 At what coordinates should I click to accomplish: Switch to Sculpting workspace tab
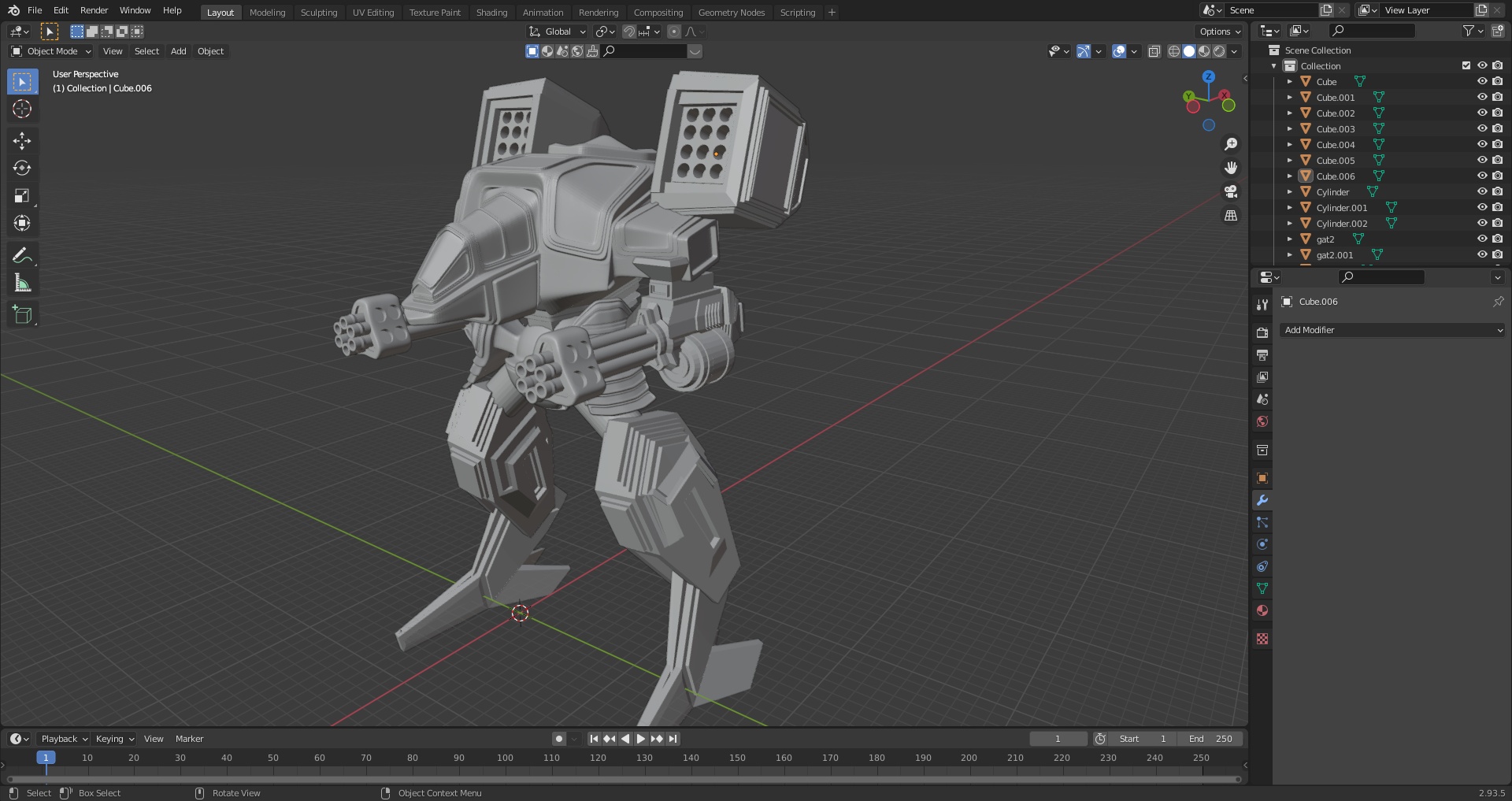pyautogui.click(x=319, y=13)
